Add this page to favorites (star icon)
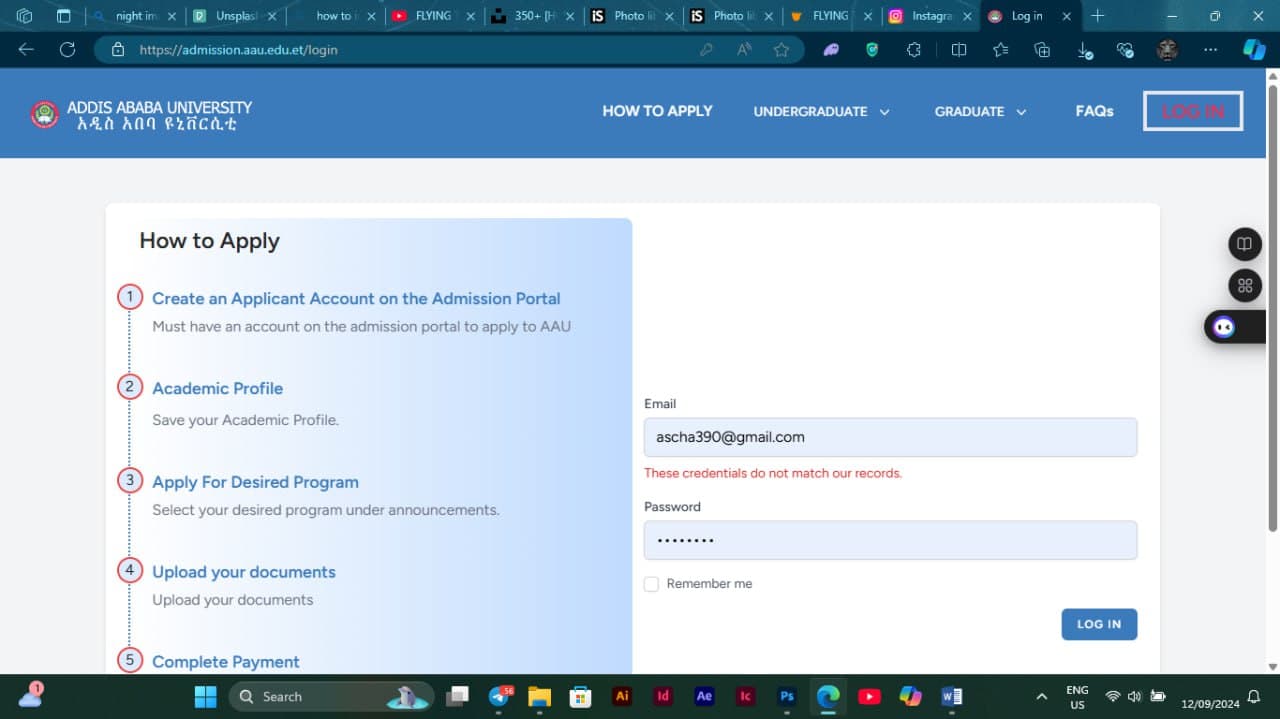 (781, 50)
